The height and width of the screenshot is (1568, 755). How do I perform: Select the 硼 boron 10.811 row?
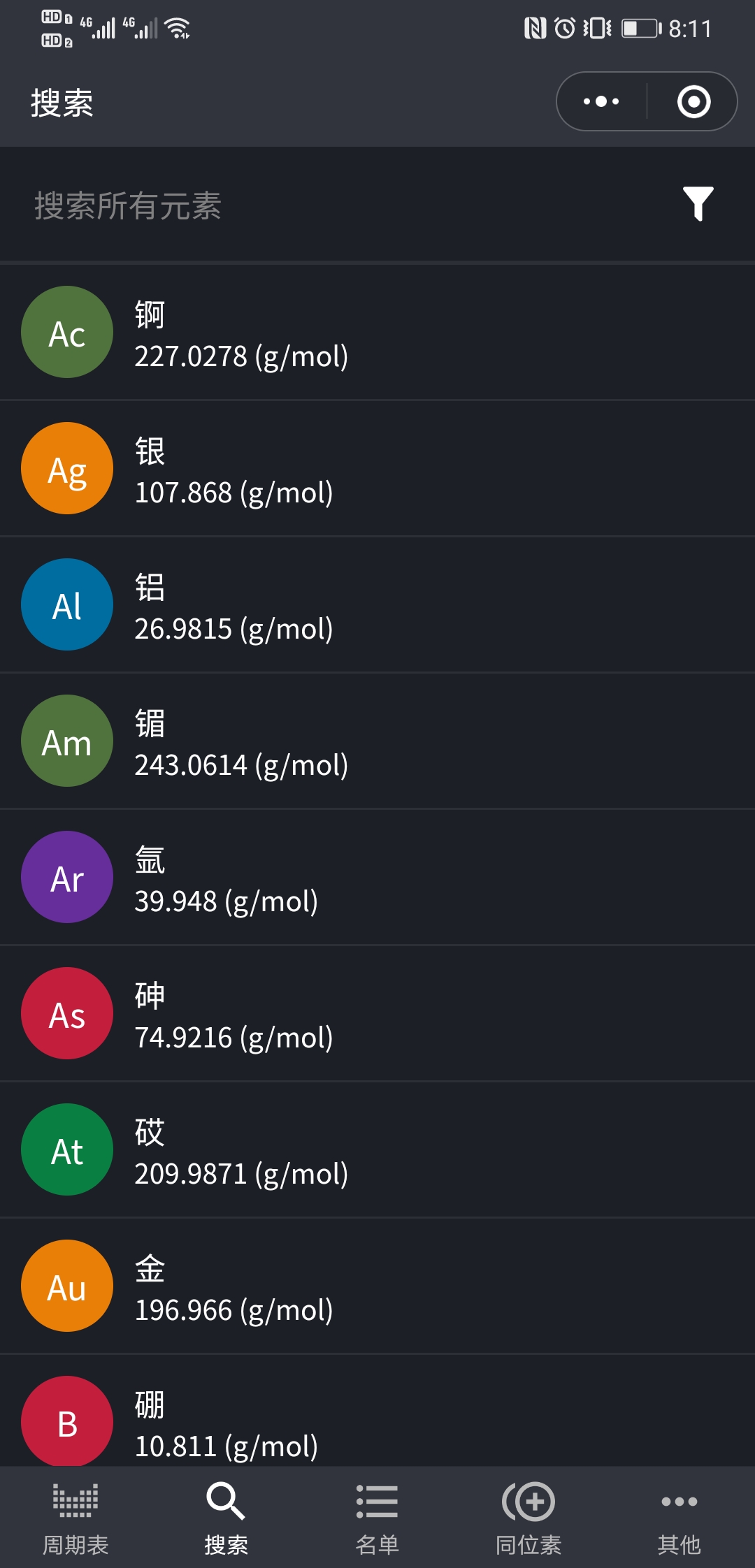tap(377, 1411)
